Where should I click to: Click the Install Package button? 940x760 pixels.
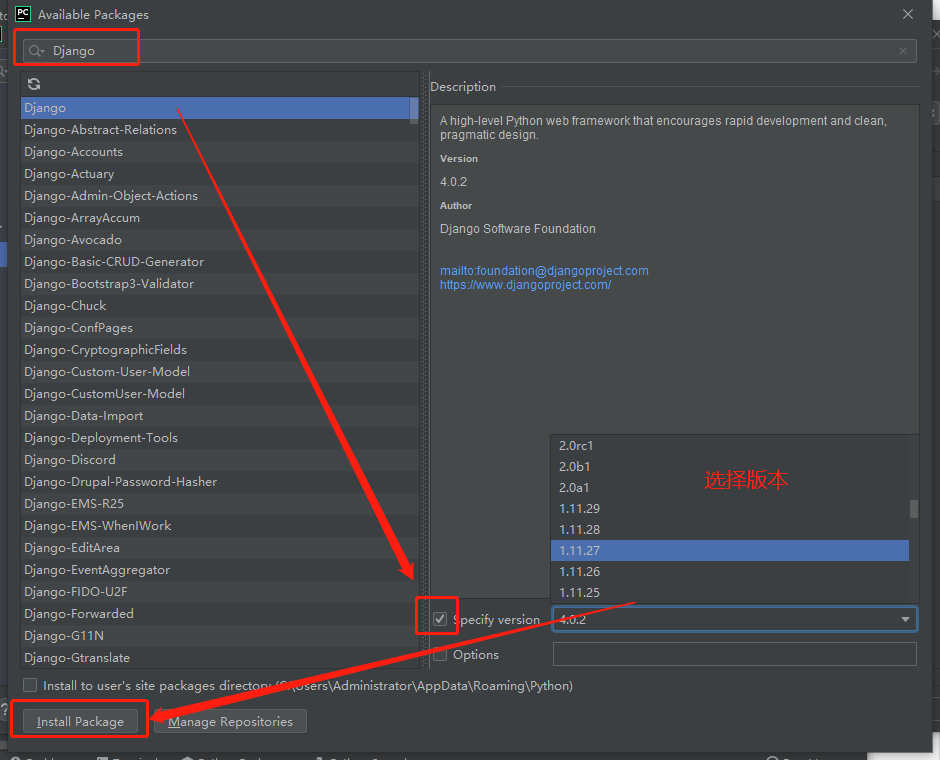point(80,721)
